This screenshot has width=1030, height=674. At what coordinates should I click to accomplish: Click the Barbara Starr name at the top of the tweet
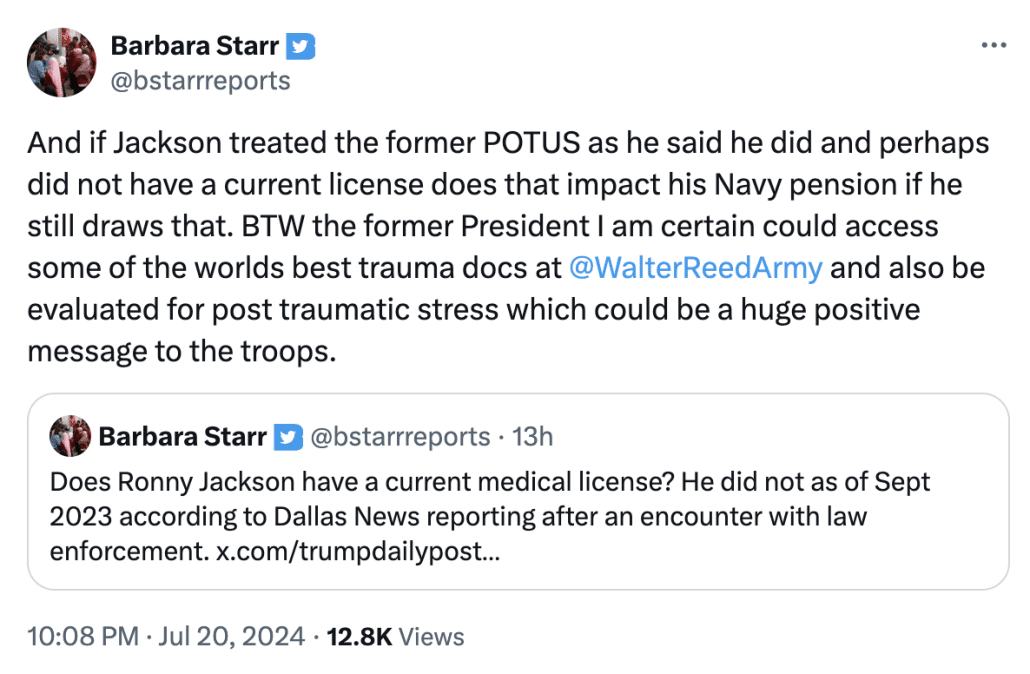194,46
